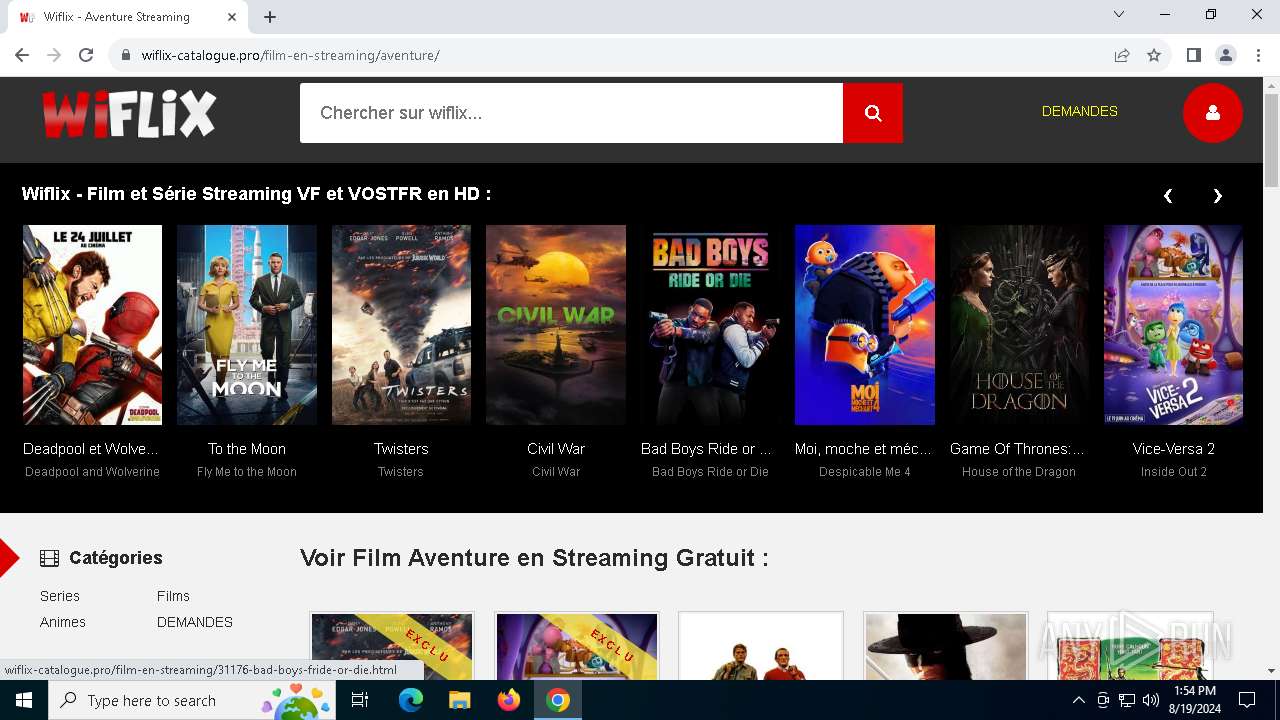Open Chrome three-dot menu
1280x720 pixels.
pos(1258,55)
